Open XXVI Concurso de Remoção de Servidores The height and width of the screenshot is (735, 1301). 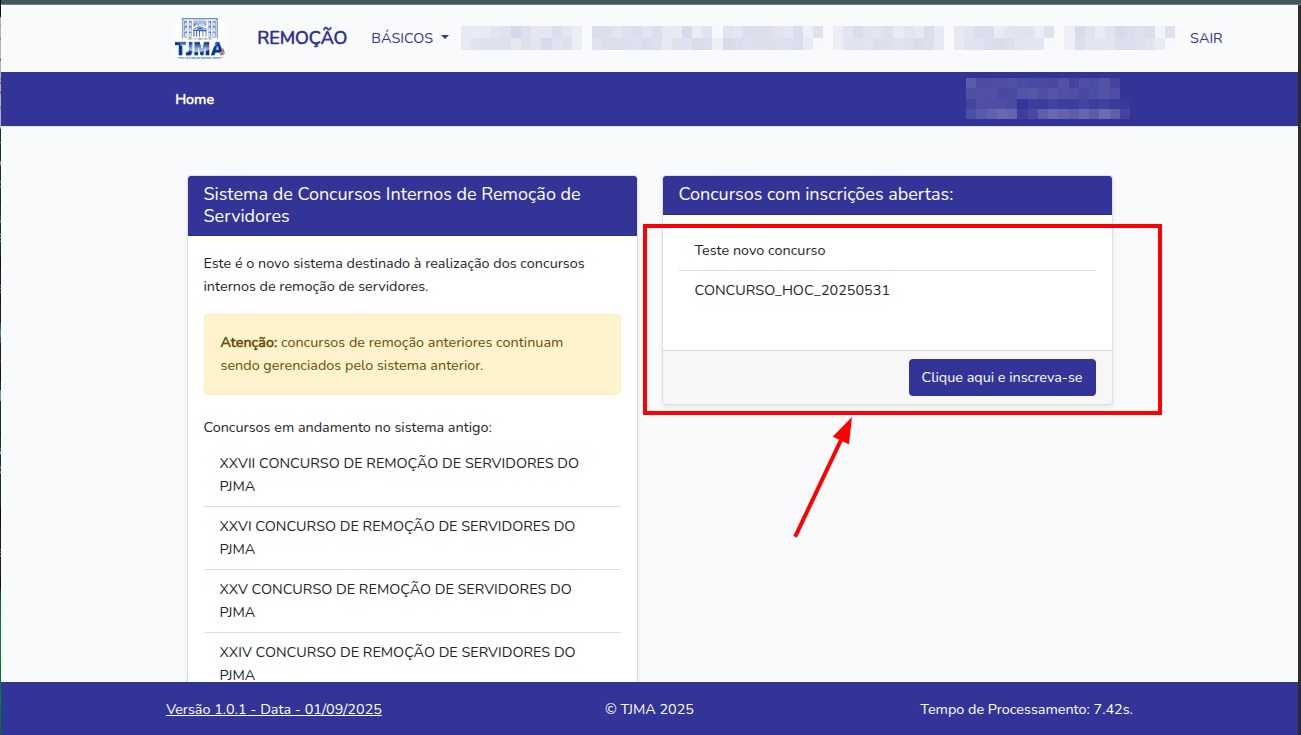pyautogui.click(x=397, y=537)
